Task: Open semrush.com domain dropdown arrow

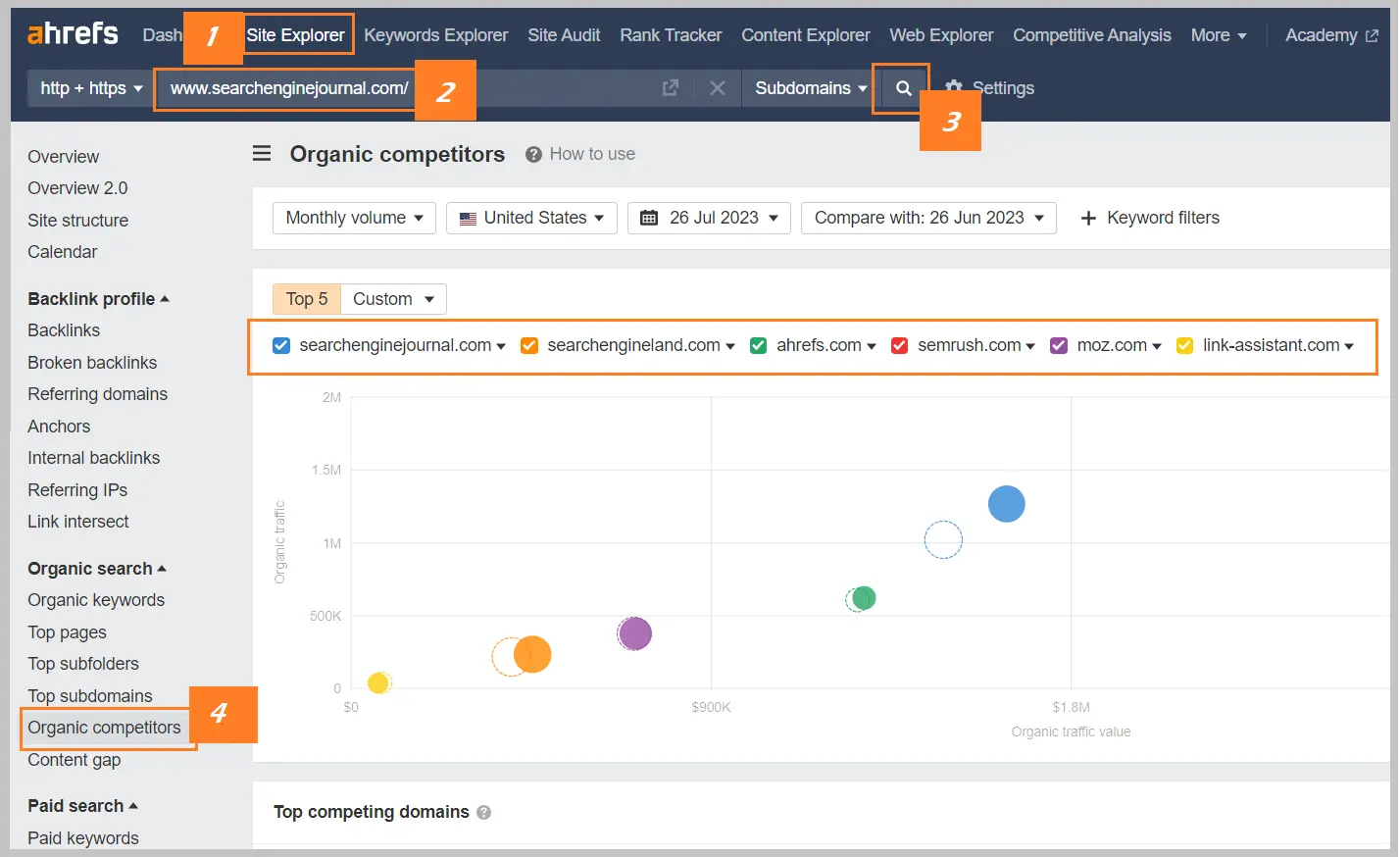Action: [1030, 346]
